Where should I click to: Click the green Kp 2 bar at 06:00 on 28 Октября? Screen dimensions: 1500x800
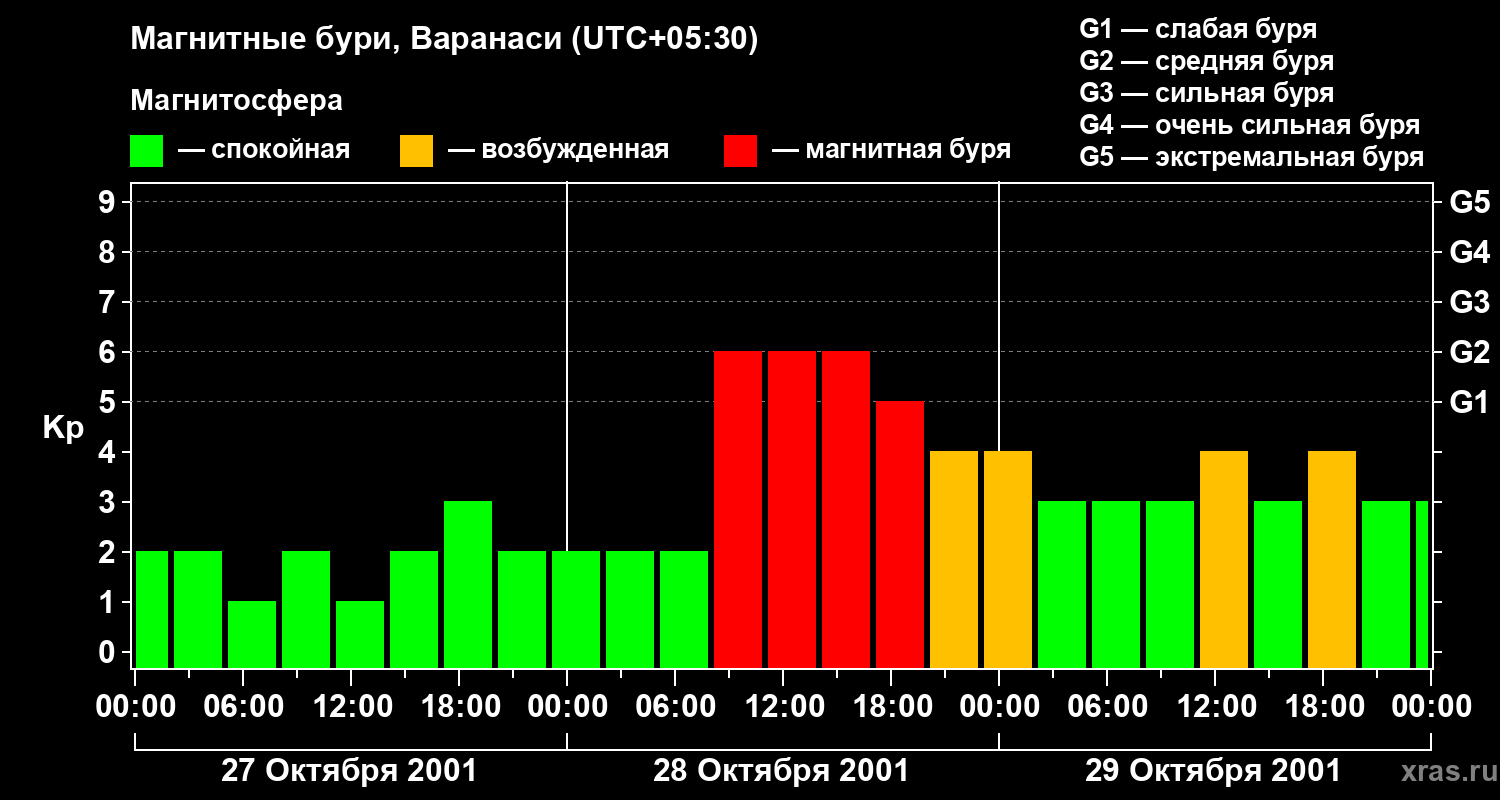click(684, 609)
